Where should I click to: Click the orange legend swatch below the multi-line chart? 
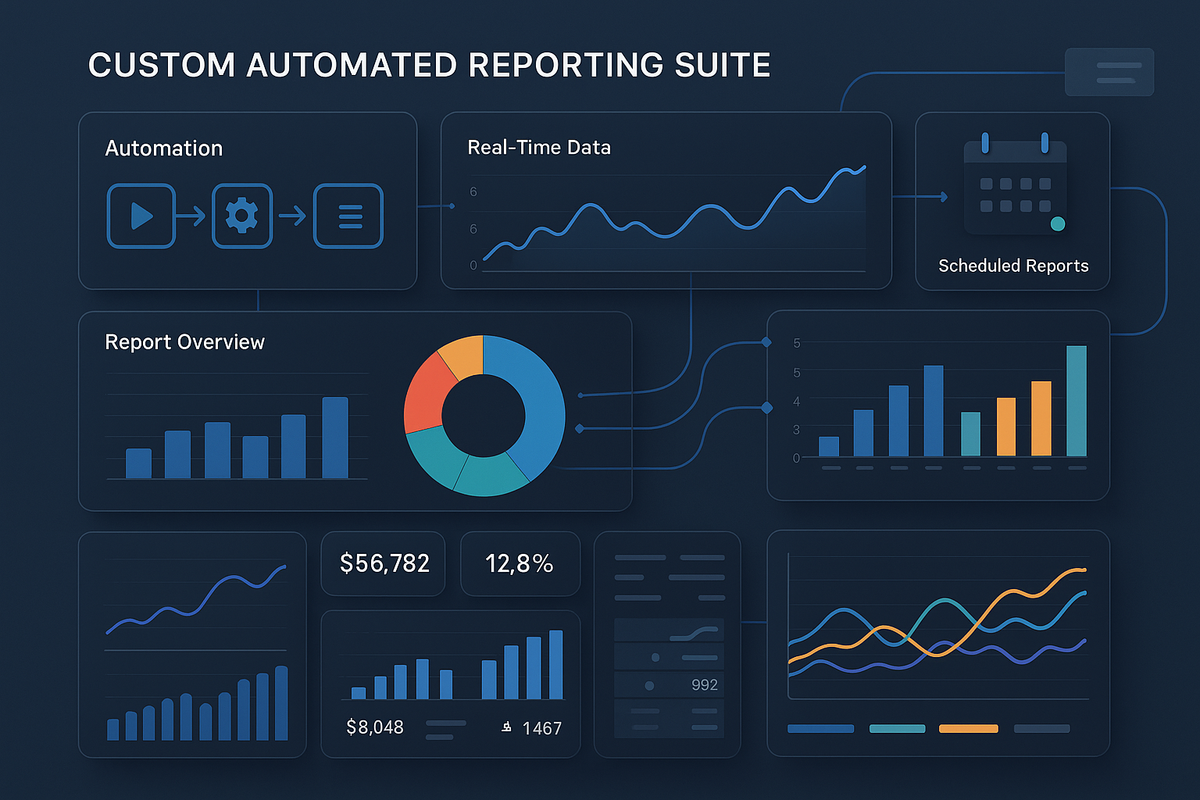968,729
